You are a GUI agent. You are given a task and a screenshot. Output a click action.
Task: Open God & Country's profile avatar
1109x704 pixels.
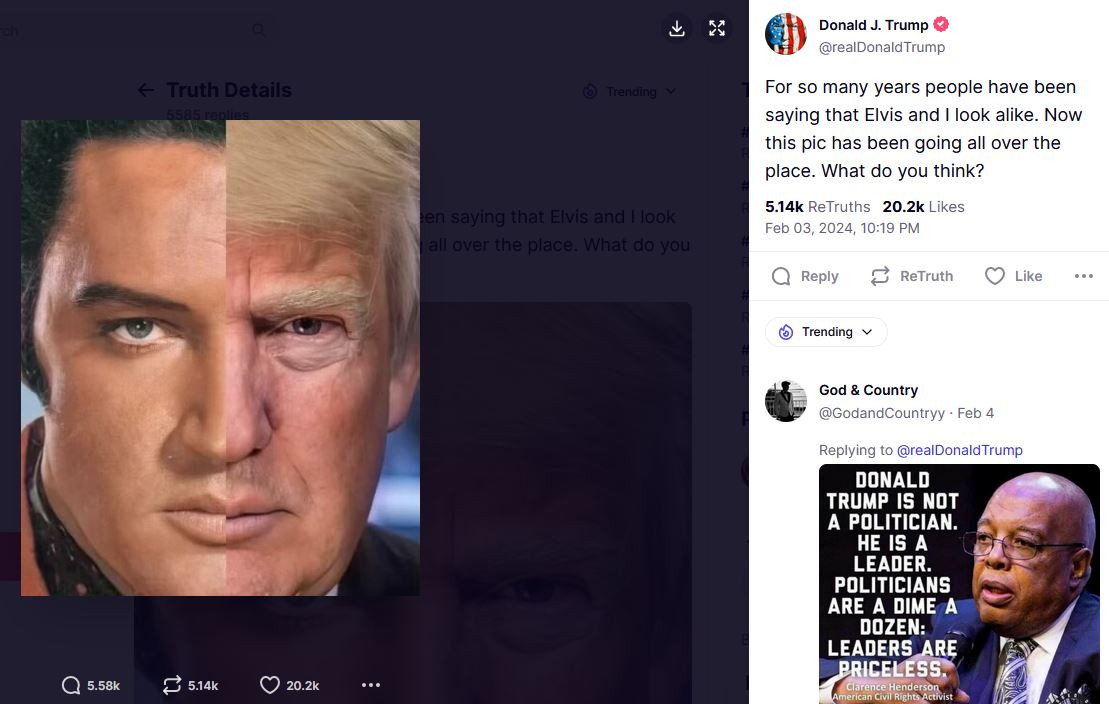point(786,401)
